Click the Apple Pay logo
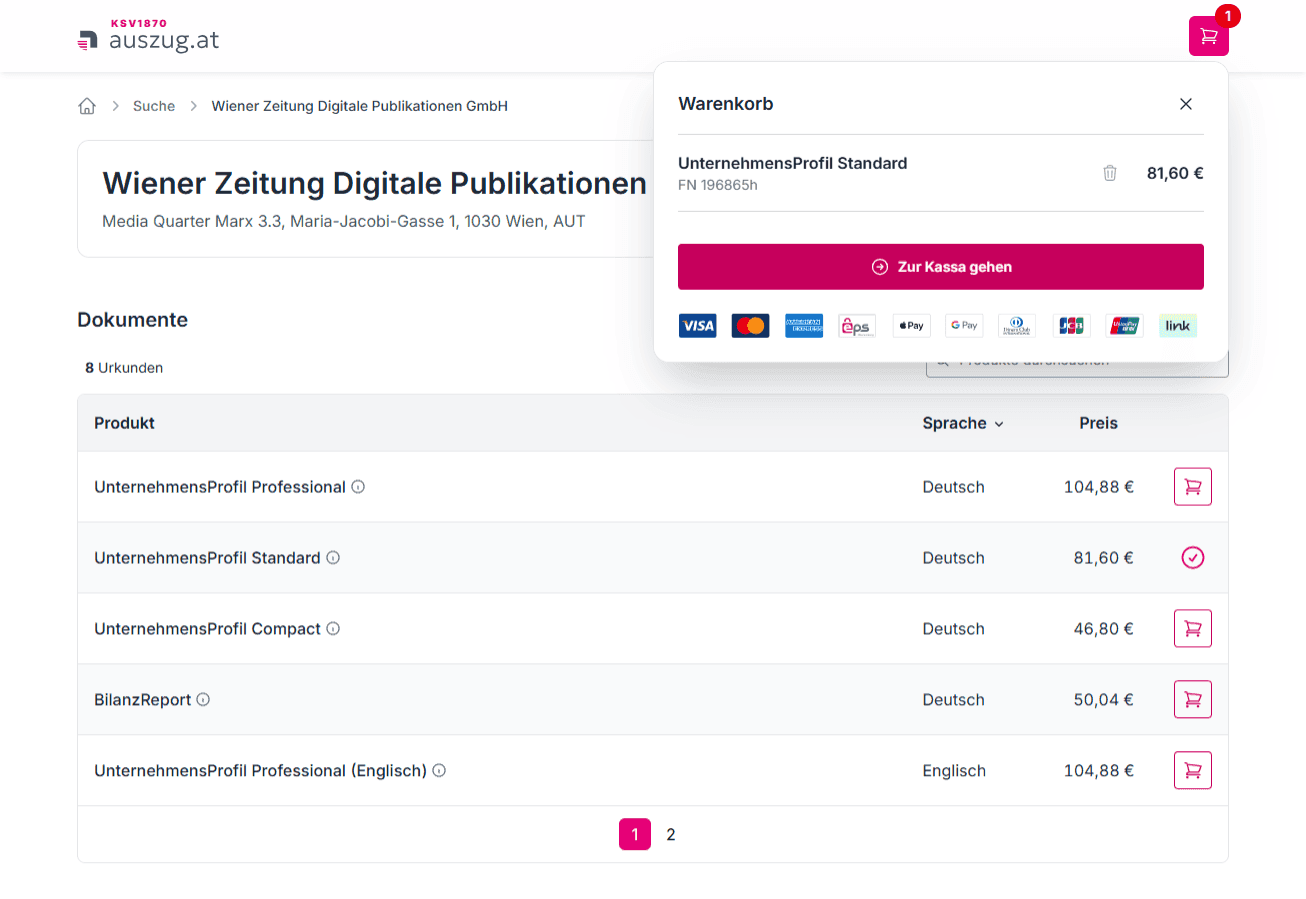Viewport: 1306px width, 899px height. click(911, 326)
